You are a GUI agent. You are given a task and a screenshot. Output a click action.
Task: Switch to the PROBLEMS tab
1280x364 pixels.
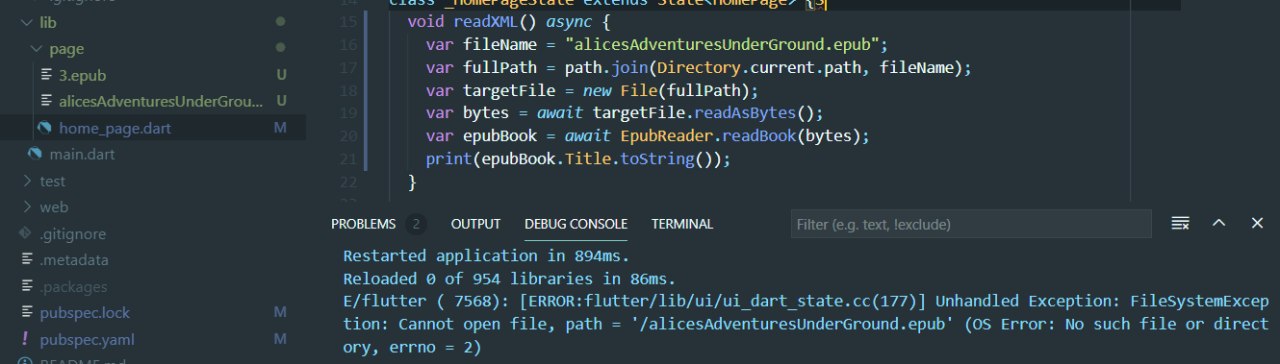pyautogui.click(x=363, y=224)
